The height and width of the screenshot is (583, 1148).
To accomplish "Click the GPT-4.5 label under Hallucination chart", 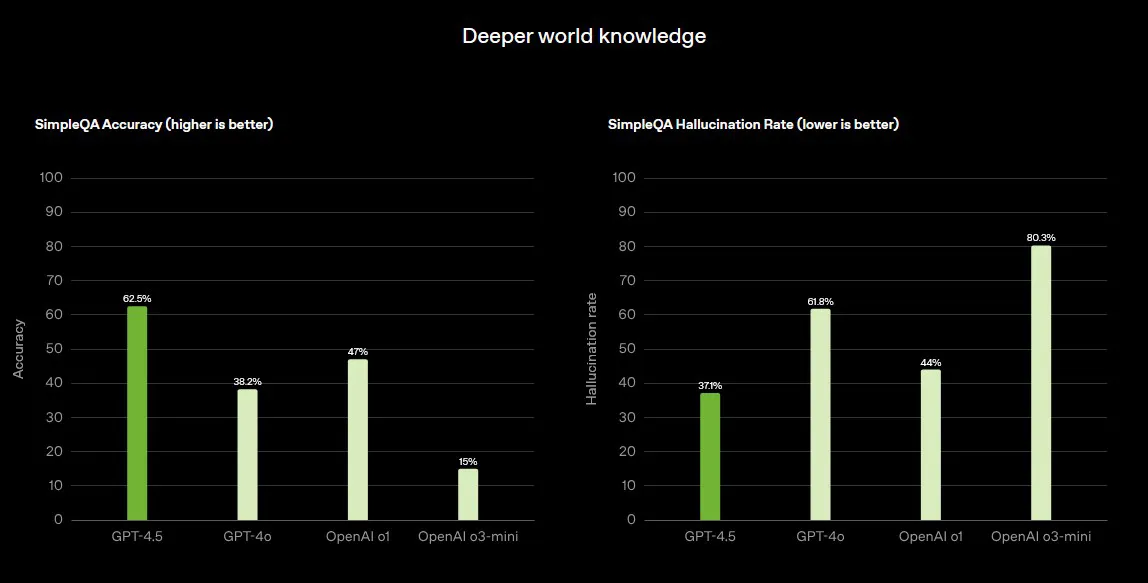I will pos(710,537).
